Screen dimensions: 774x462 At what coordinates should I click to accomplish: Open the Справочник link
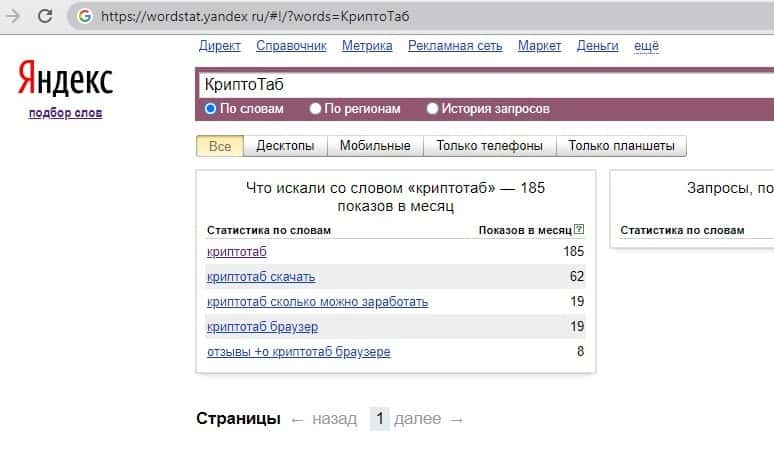click(x=291, y=46)
